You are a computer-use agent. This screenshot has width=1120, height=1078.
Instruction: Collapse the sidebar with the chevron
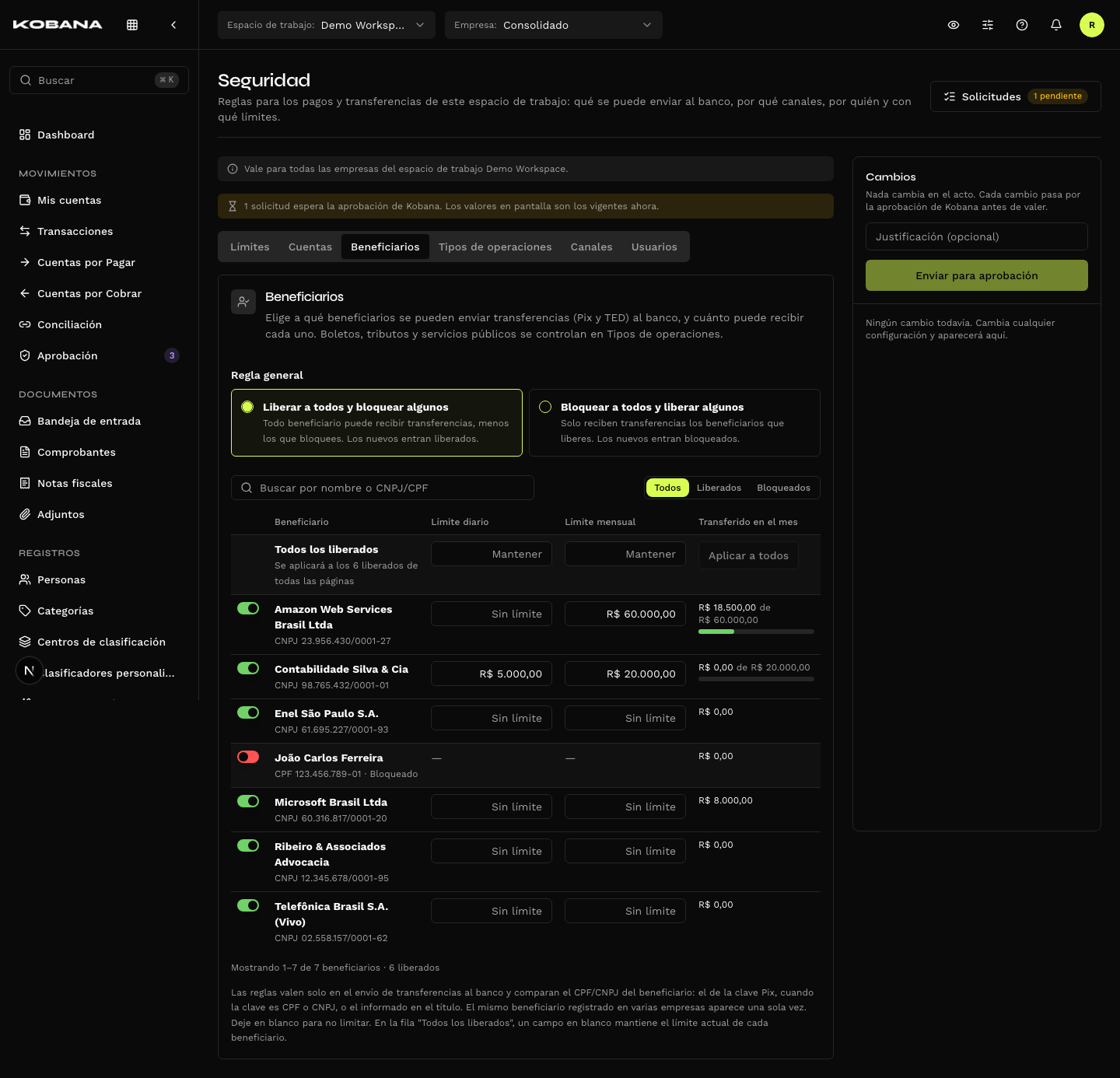173,25
